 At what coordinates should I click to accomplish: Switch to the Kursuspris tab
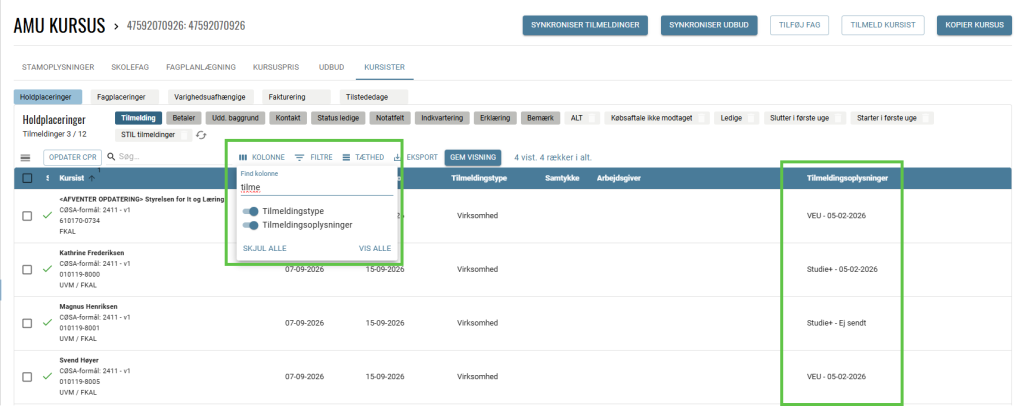coord(275,67)
